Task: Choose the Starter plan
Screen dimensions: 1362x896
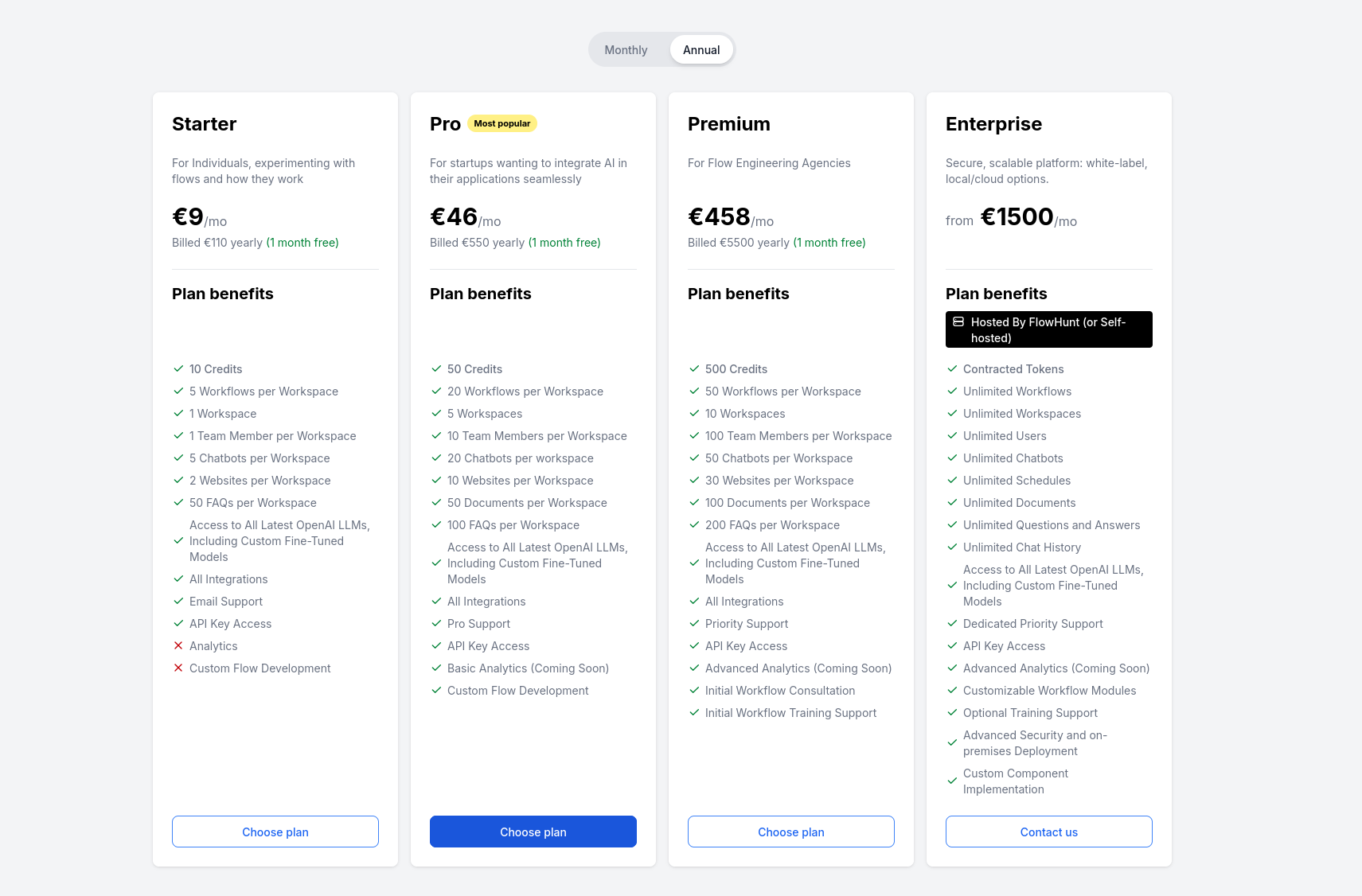Action: 275,832
